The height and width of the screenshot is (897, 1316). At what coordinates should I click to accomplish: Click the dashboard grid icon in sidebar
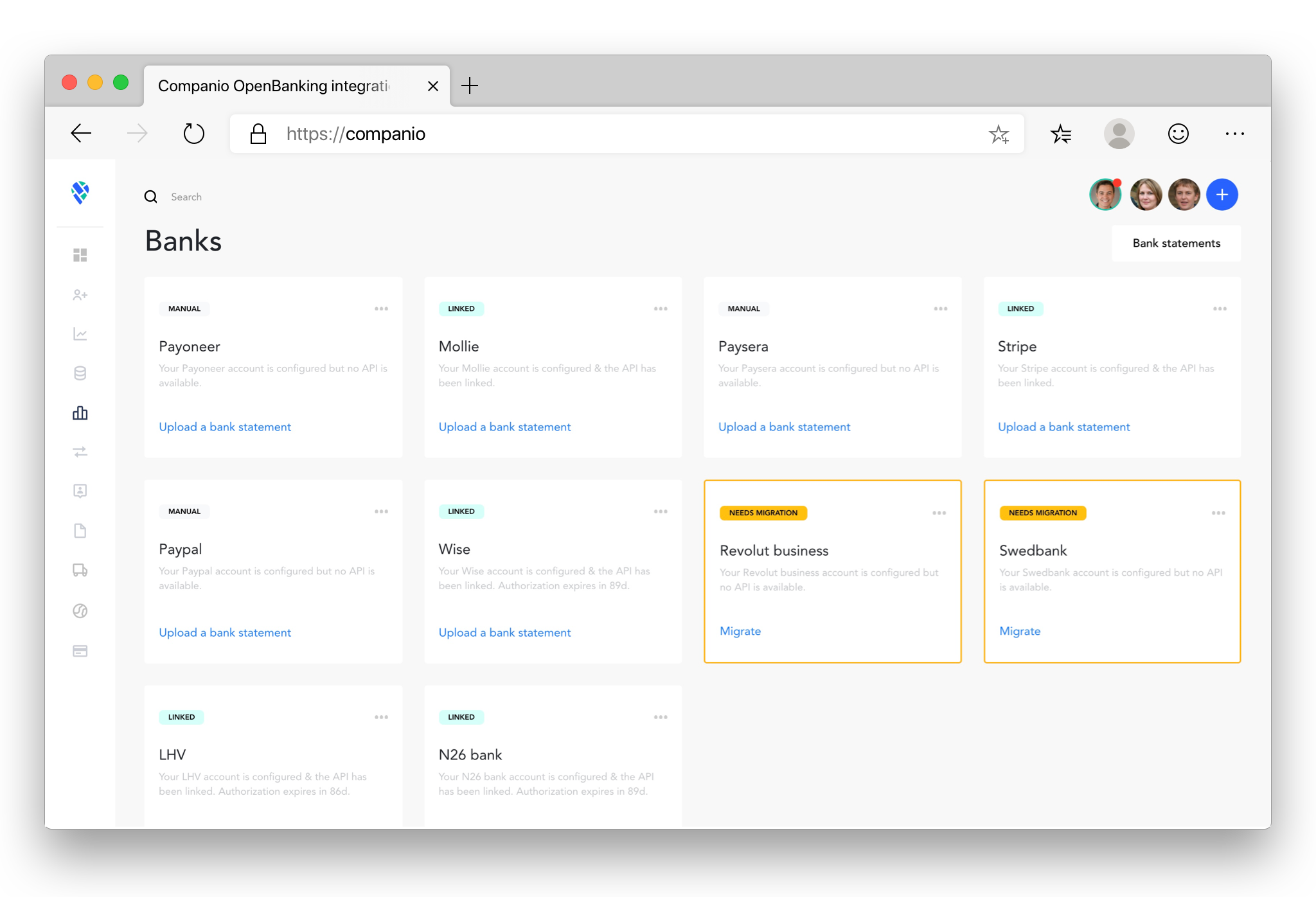point(80,255)
